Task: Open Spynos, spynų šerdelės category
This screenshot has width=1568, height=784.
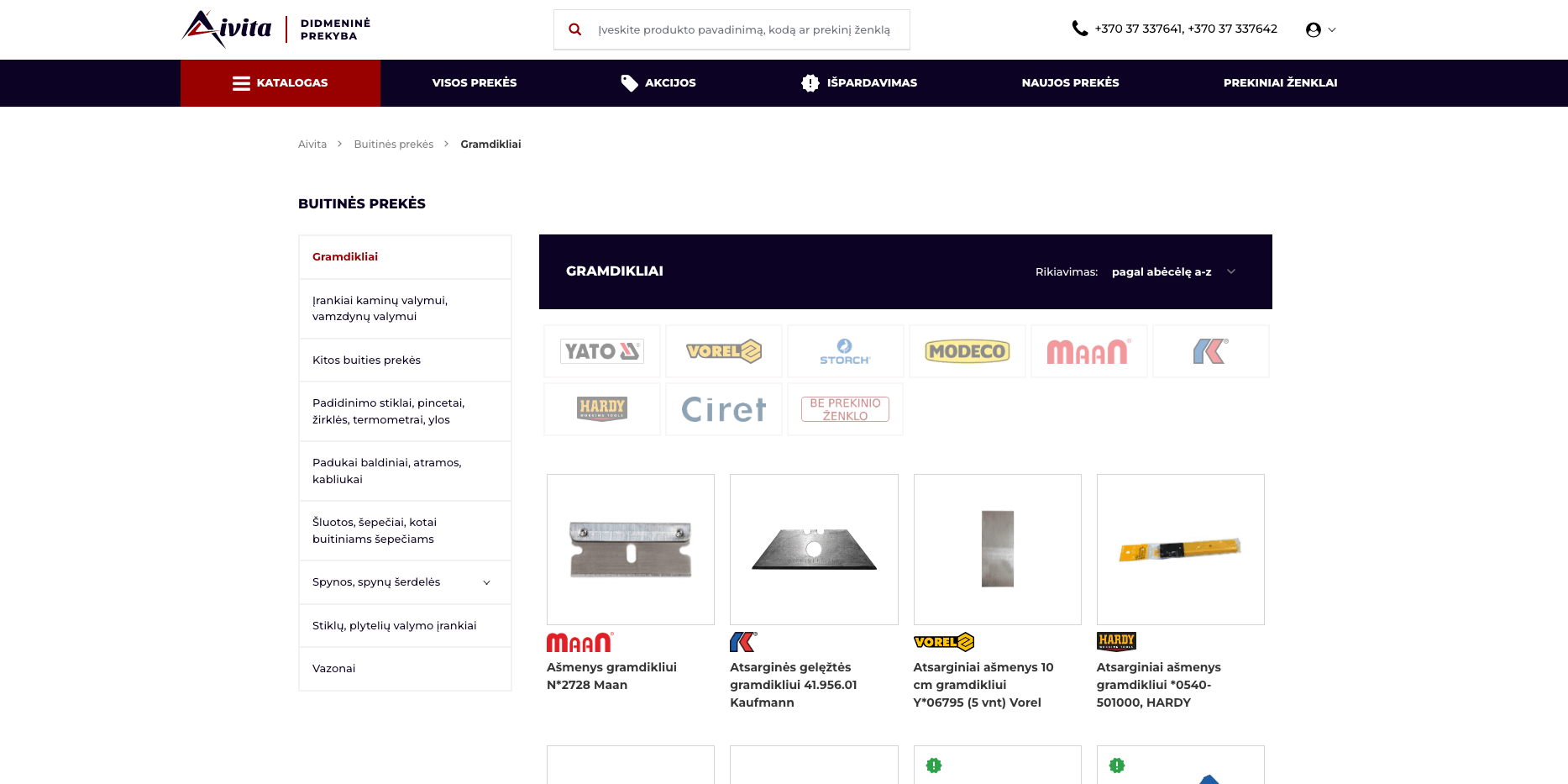Action: (x=405, y=582)
